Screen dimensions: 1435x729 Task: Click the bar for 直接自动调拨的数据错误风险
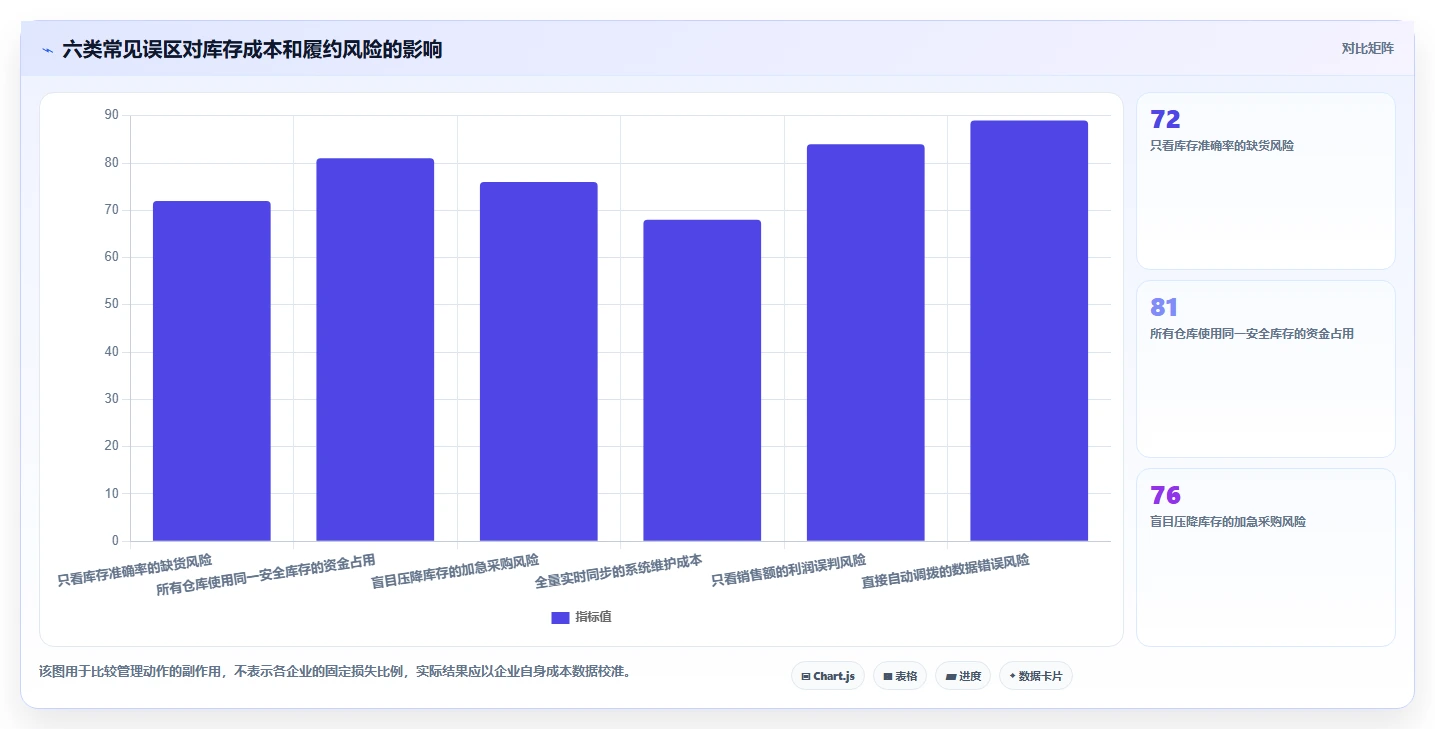coord(1029,331)
